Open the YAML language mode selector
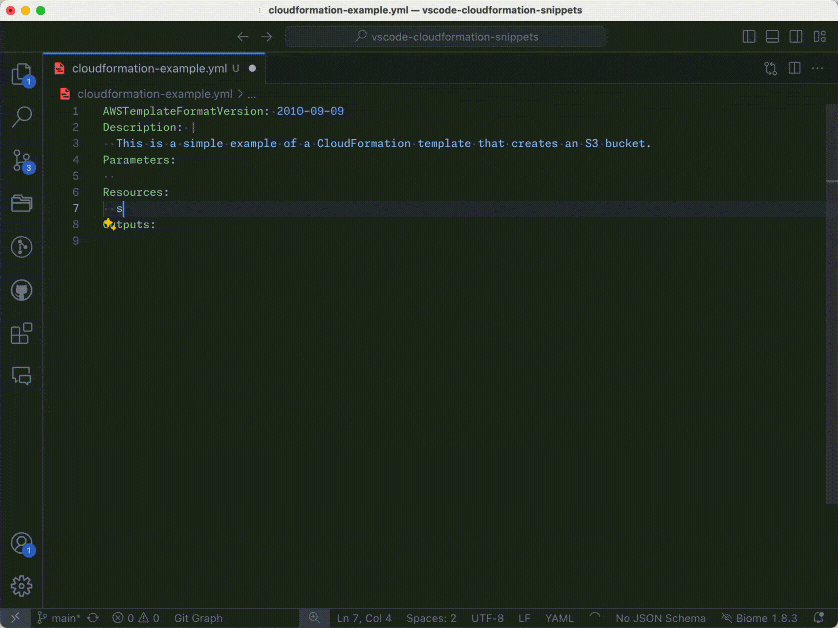The height and width of the screenshot is (628, 838). pyautogui.click(x=559, y=618)
